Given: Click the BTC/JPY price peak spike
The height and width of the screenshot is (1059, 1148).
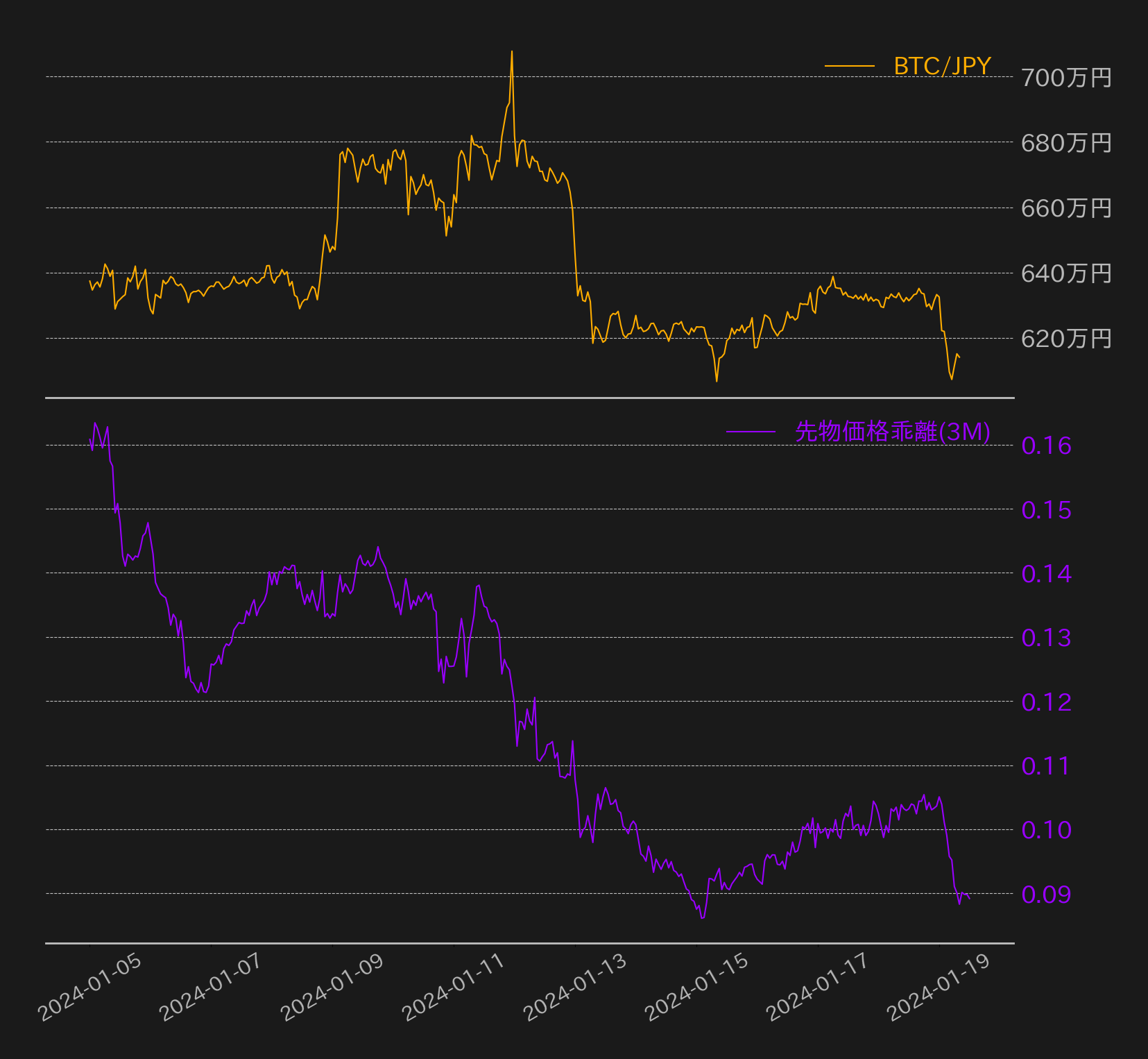Looking at the screenshot, I should [512, 54].
